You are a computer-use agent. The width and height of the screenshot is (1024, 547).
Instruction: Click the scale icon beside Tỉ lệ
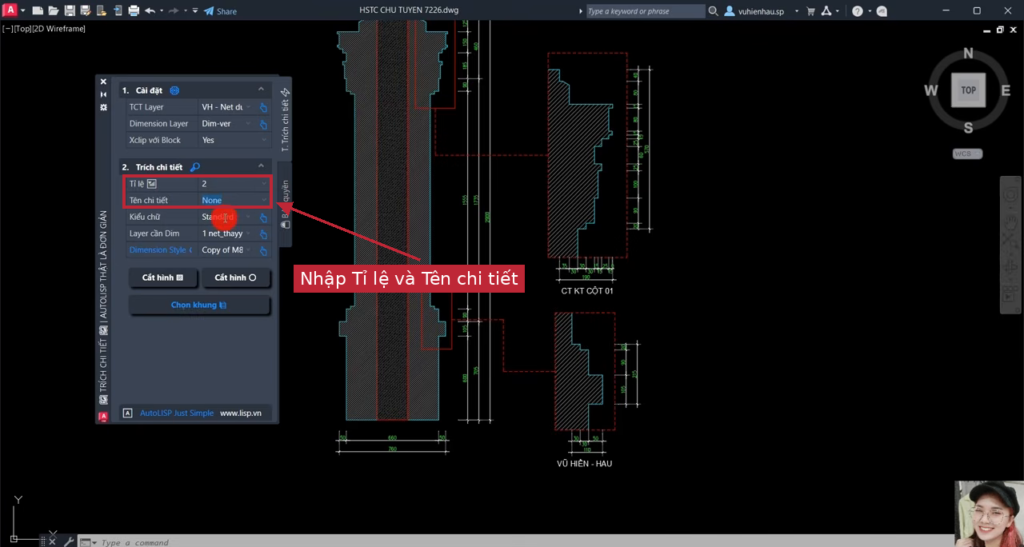click(152, 184)
